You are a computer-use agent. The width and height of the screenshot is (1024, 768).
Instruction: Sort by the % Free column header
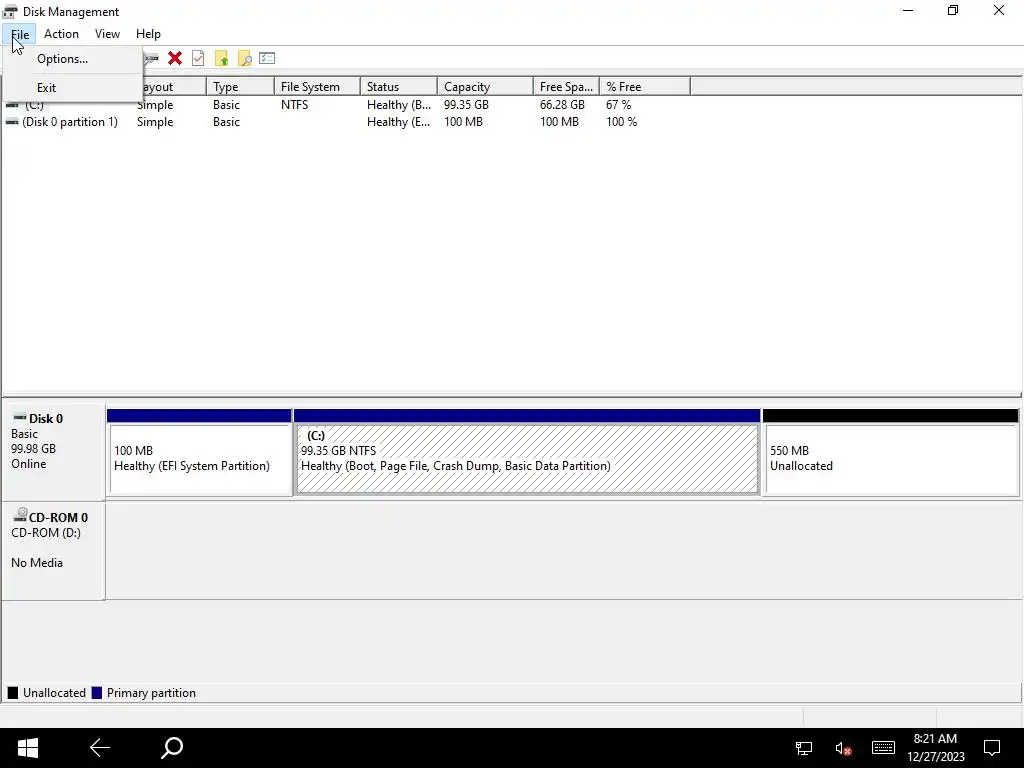[x=645, y=86]
